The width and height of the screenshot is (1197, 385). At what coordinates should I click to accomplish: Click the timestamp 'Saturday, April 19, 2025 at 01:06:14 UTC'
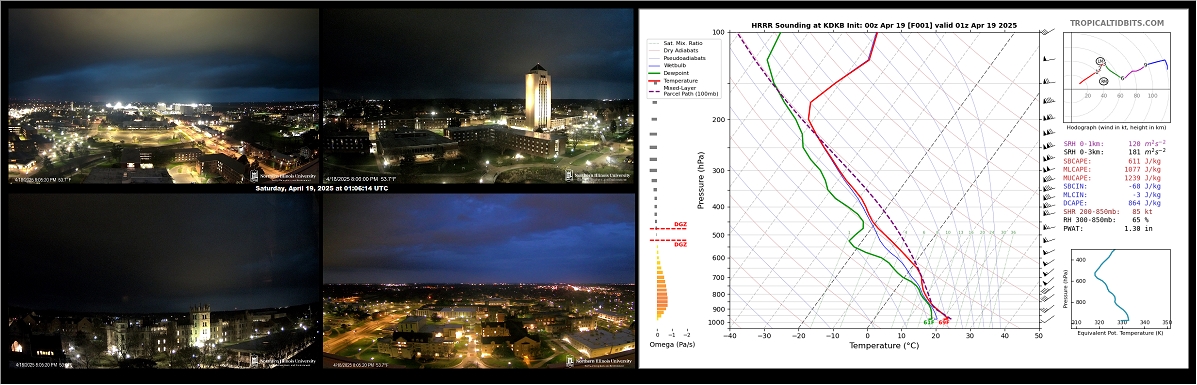tap(321, 188)
